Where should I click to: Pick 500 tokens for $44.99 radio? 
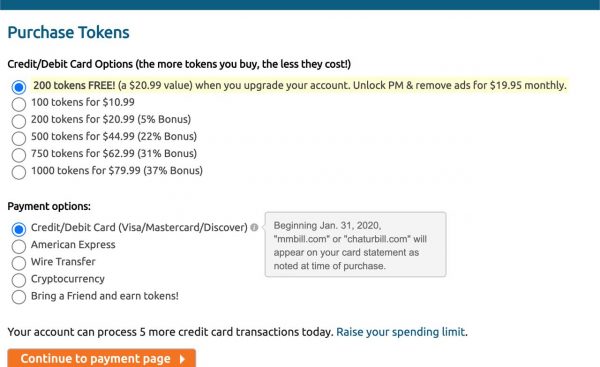click(19, 138)
